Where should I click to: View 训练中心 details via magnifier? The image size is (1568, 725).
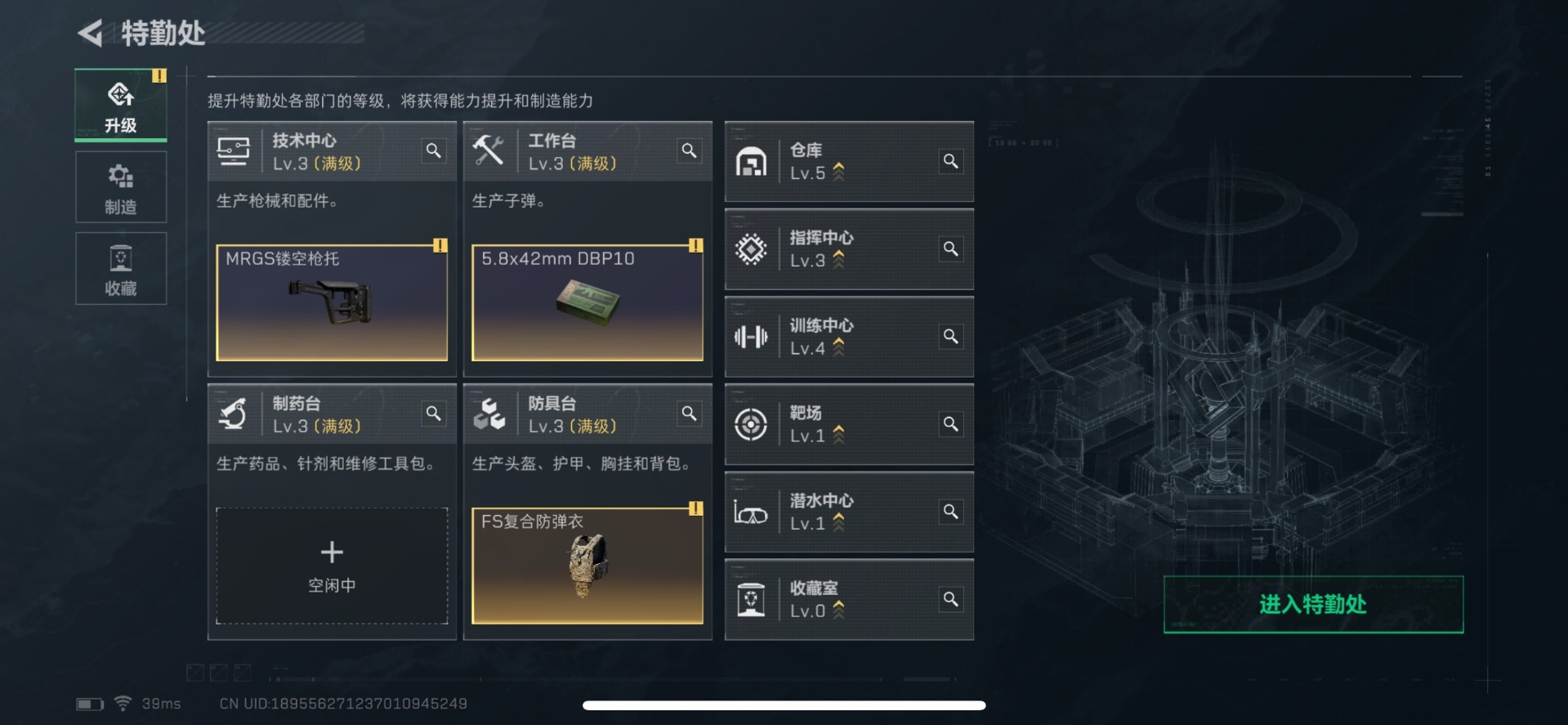coord(951,336)
